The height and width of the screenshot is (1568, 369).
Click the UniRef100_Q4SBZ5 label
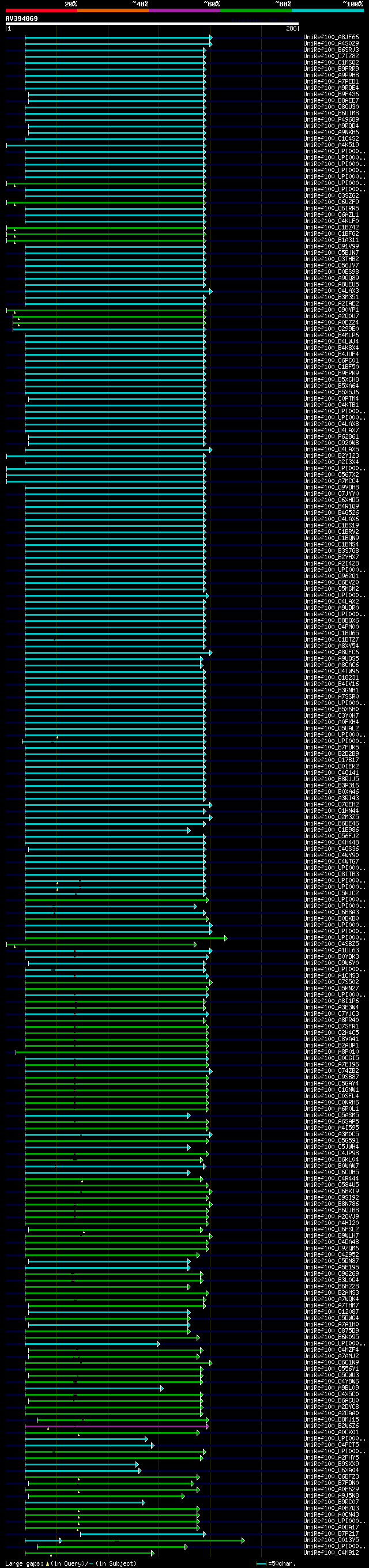coord(332,944)
